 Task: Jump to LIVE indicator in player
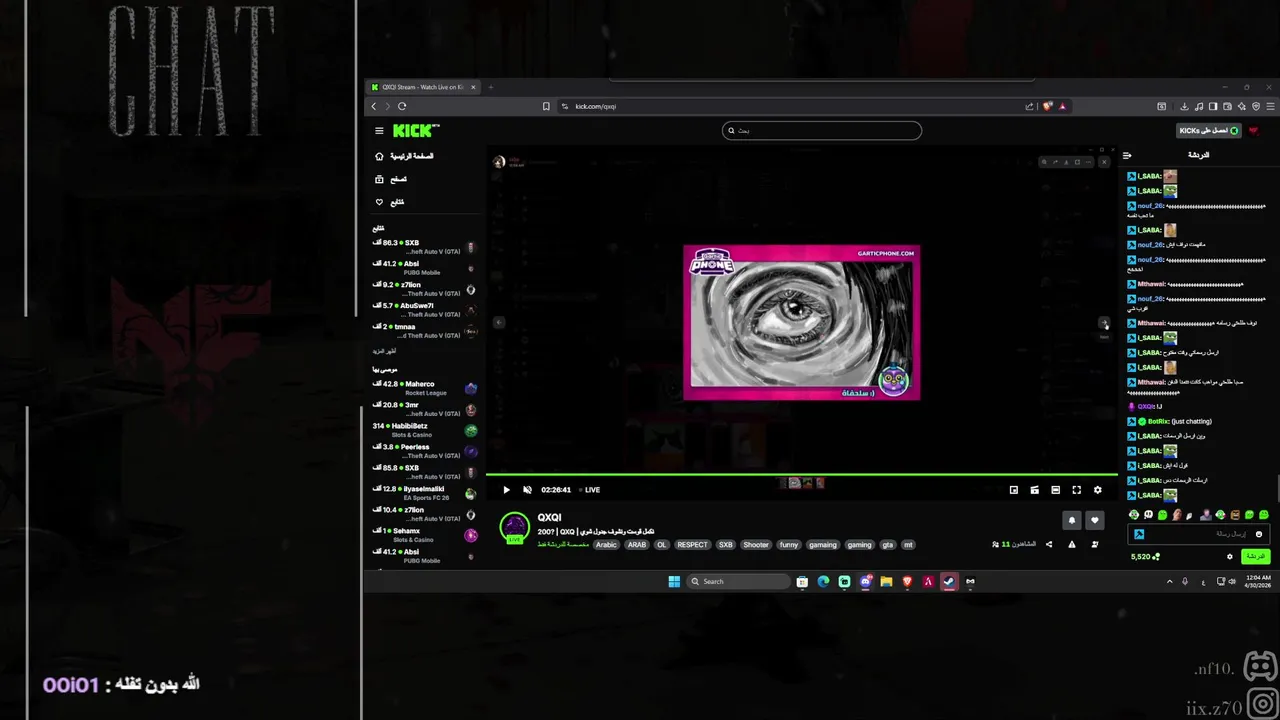[x=589, y=490]
